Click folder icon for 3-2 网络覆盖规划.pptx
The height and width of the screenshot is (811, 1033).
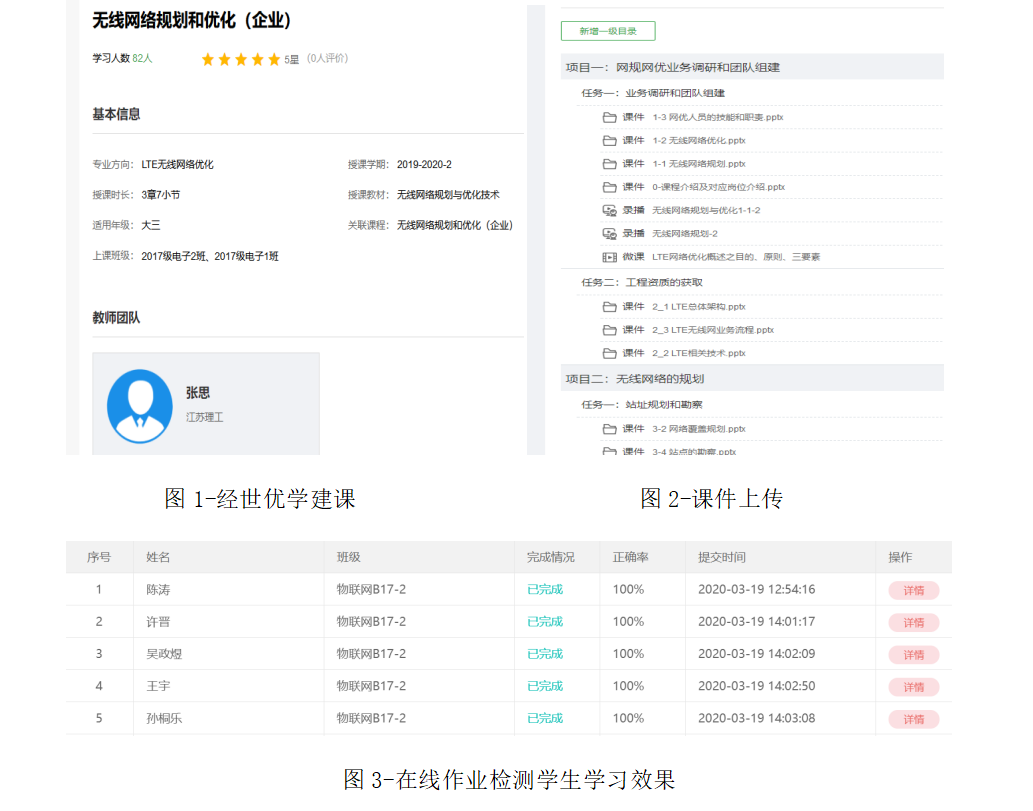coord(609,429)
